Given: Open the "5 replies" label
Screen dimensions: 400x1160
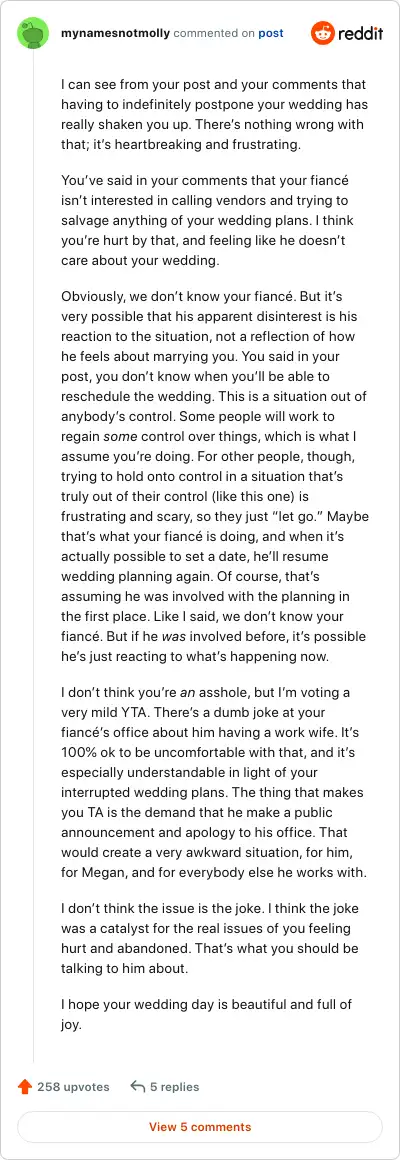Looking at the screenshot, I should (174, 1087).
